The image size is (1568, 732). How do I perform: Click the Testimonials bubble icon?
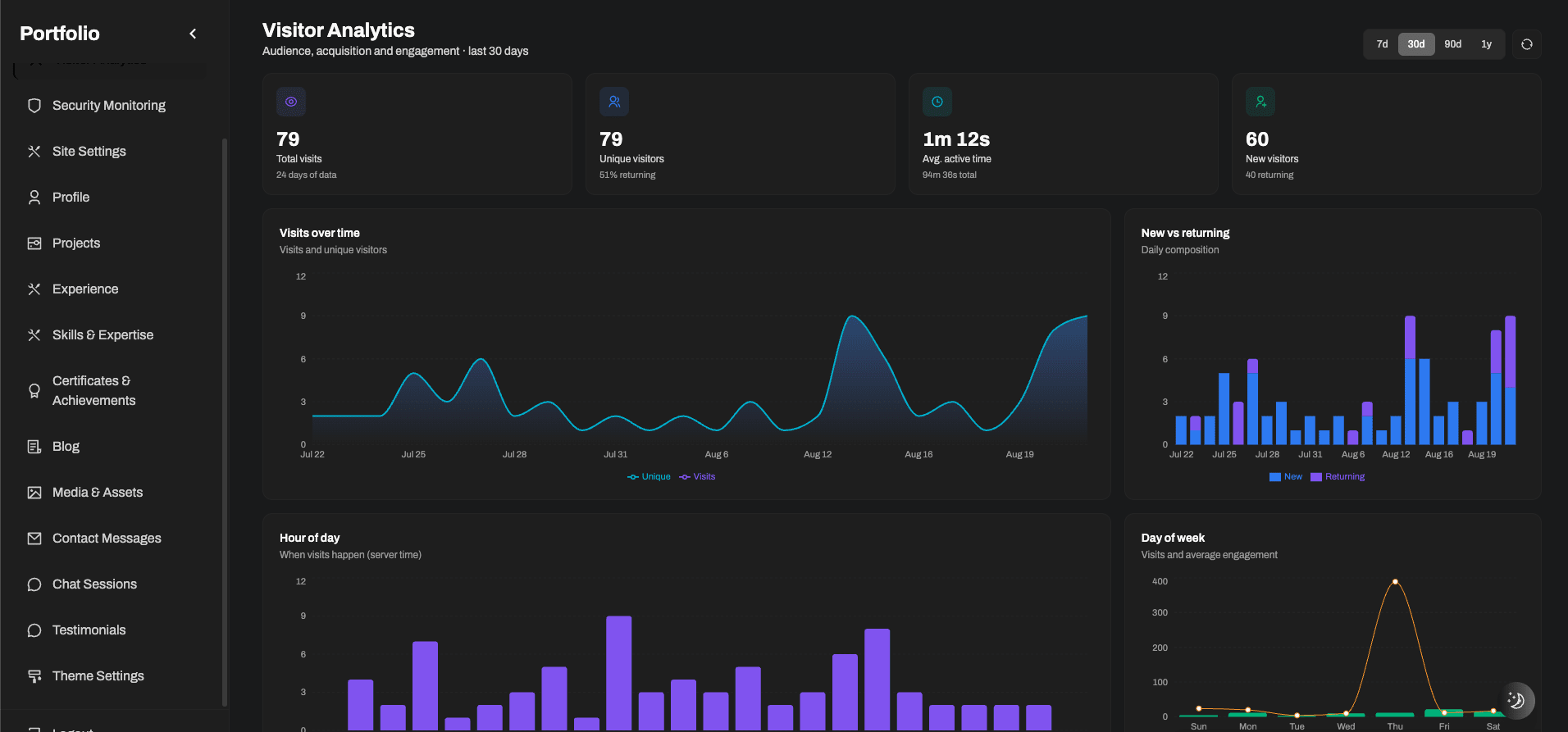coord(34,630)
